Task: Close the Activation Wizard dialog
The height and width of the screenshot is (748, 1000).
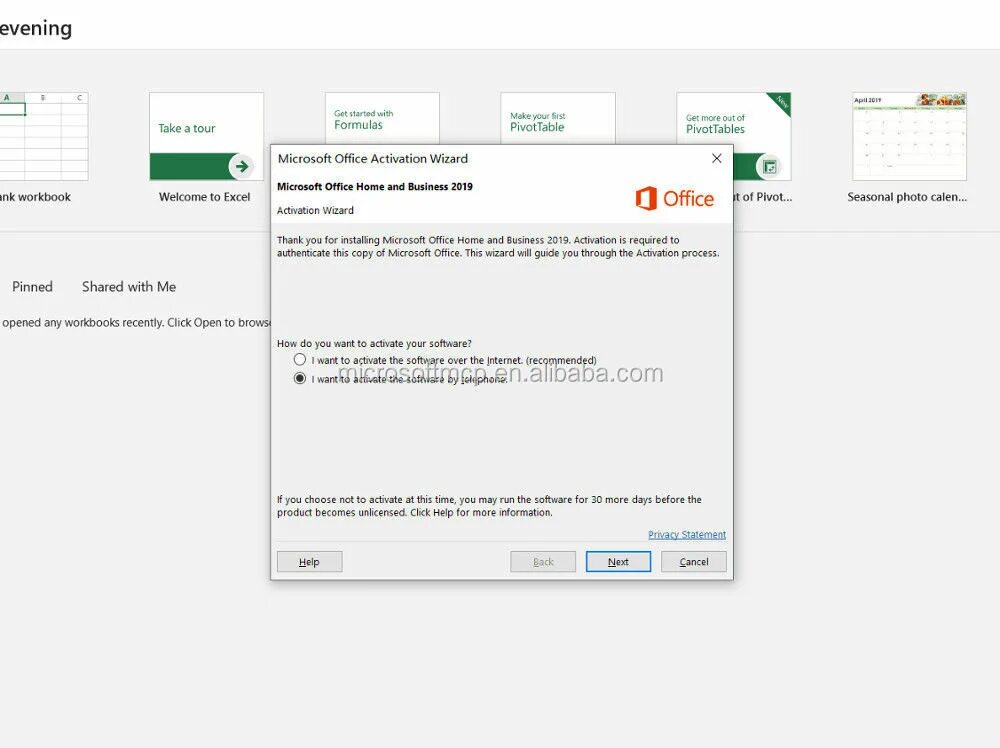Action: [x=716, y=158]
